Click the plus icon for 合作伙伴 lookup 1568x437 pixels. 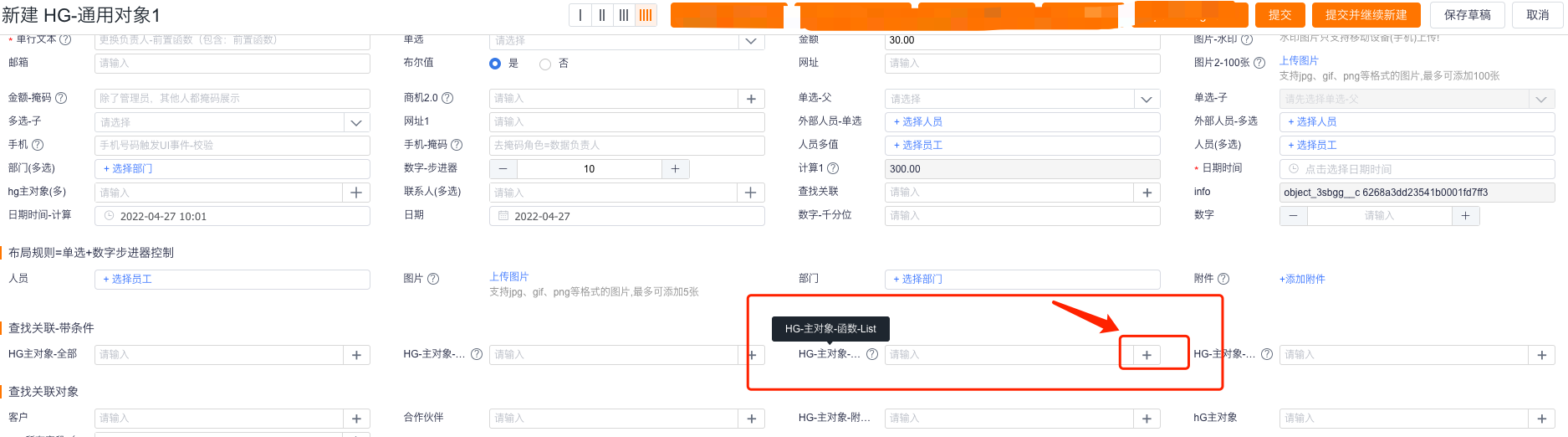(751, 419)
